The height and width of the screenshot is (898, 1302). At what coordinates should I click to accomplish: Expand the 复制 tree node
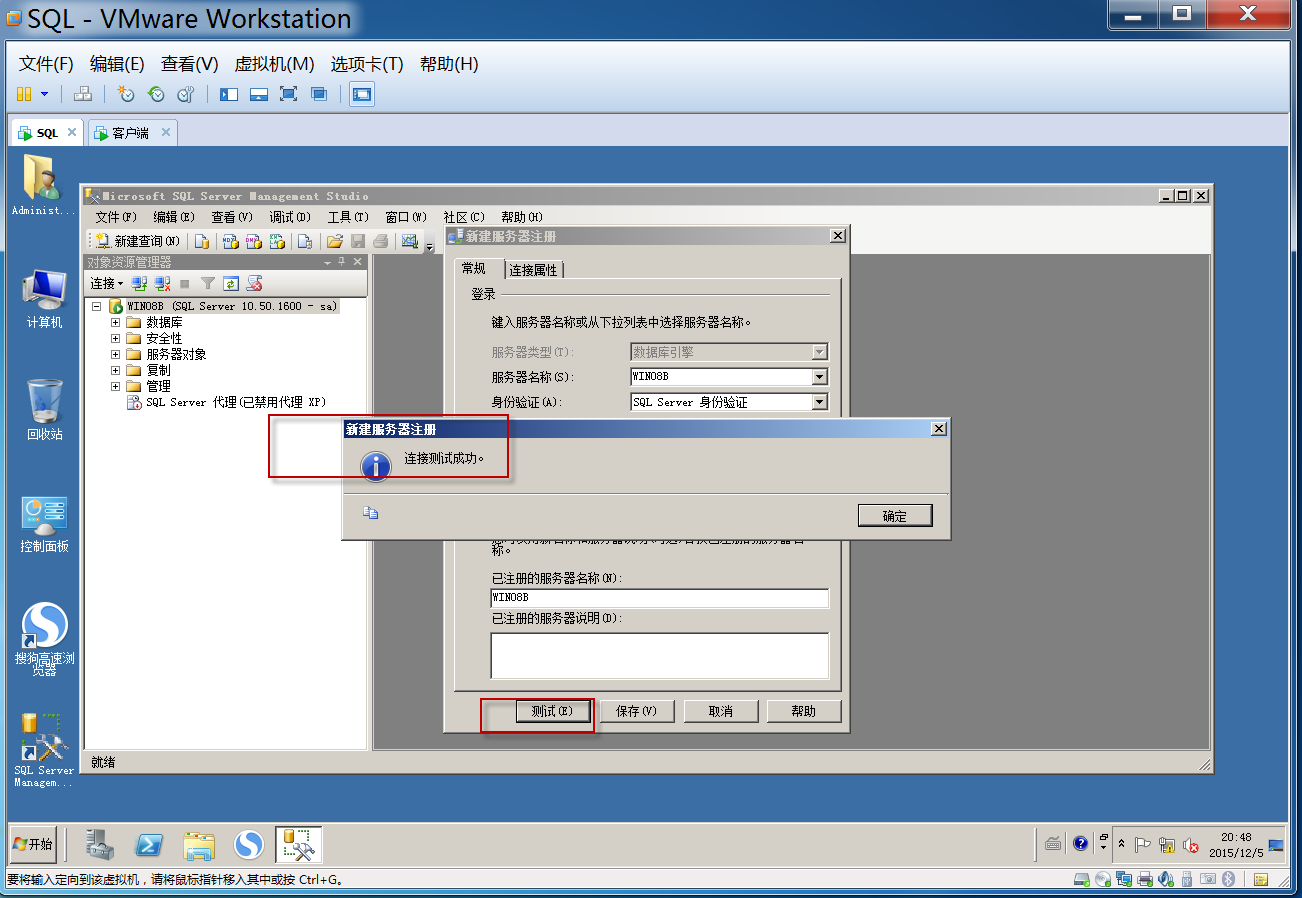[x=115, y=371]
